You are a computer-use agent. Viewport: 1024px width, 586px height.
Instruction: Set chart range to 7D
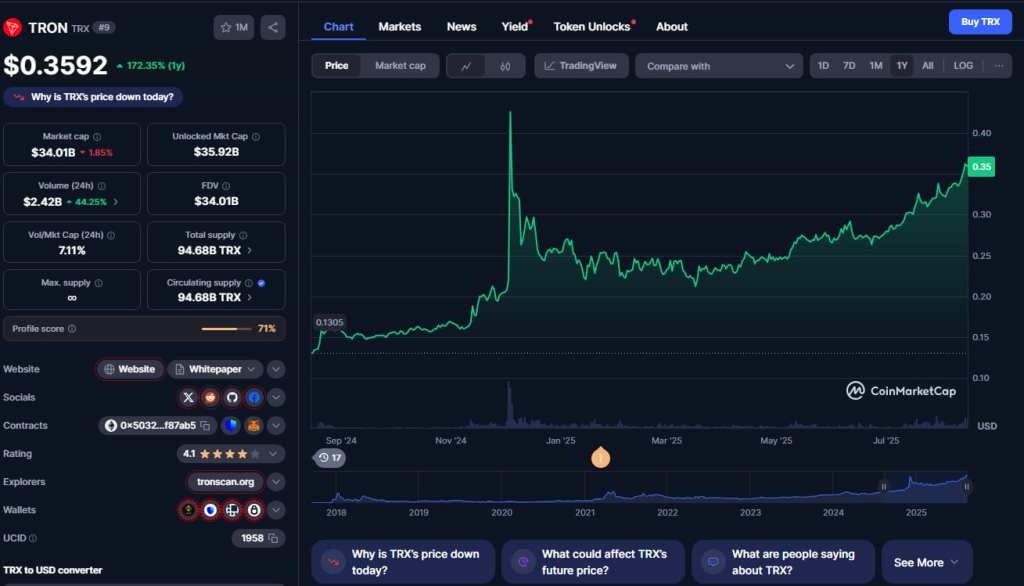pyautogui.click(x=849, y=65)
